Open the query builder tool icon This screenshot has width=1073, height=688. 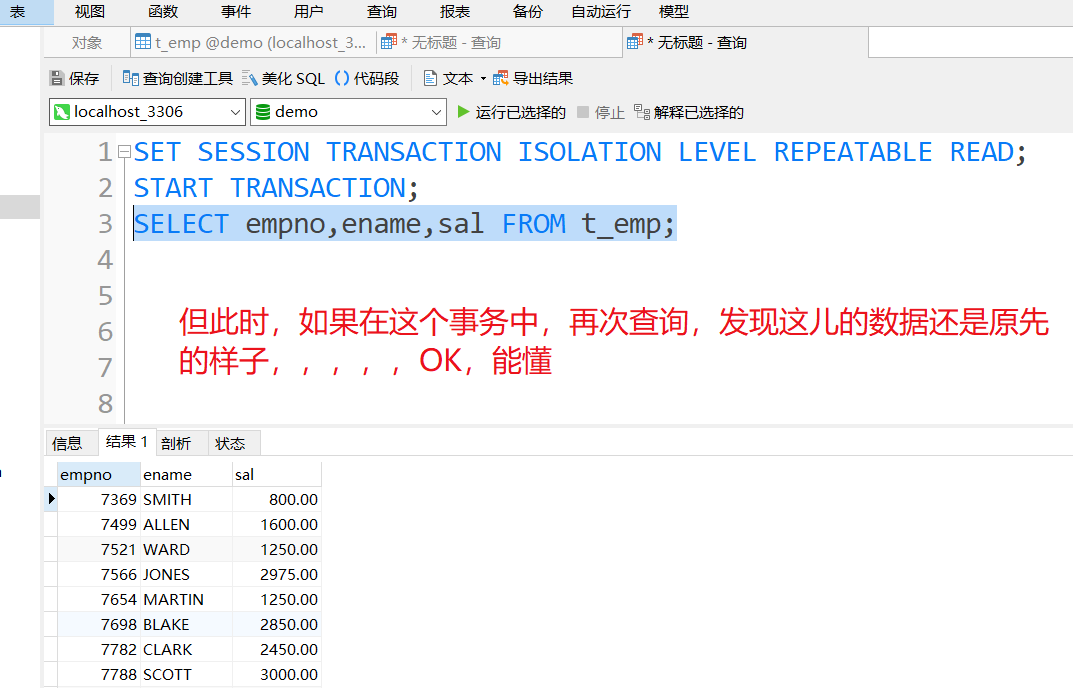pos(131,78)
